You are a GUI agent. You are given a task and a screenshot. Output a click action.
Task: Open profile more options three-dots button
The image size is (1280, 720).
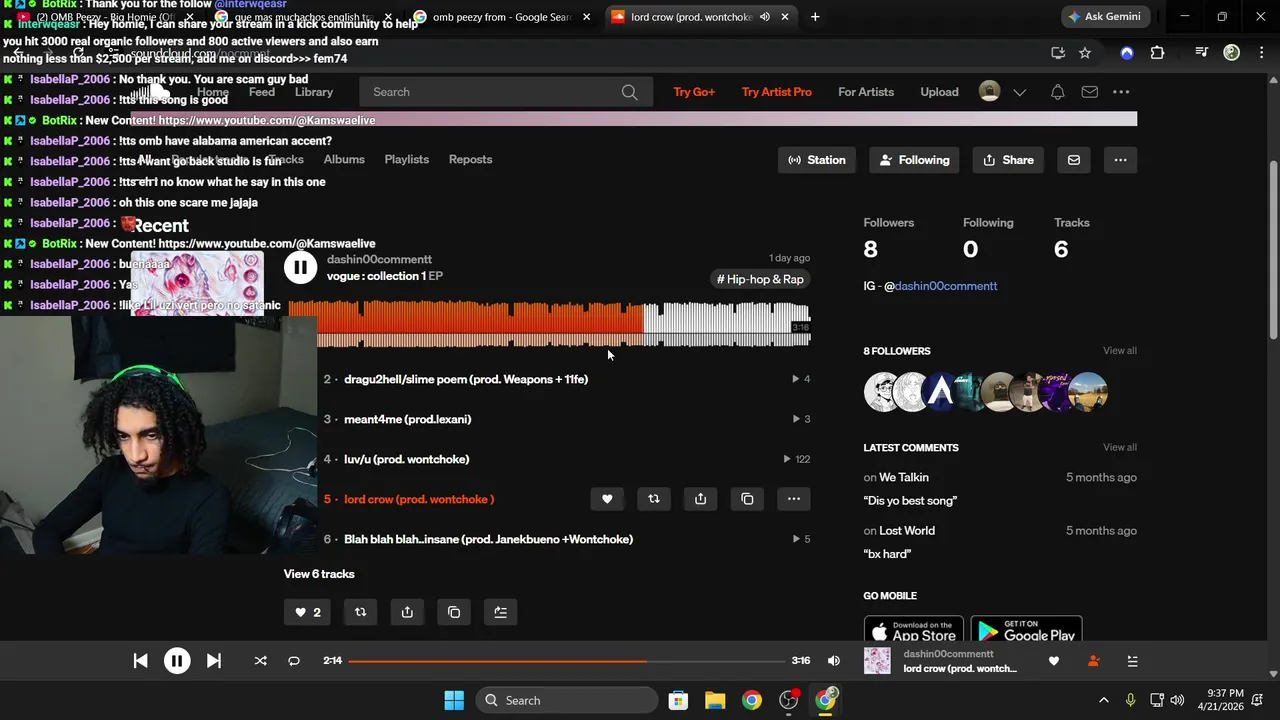click(x=1120, y=160)
